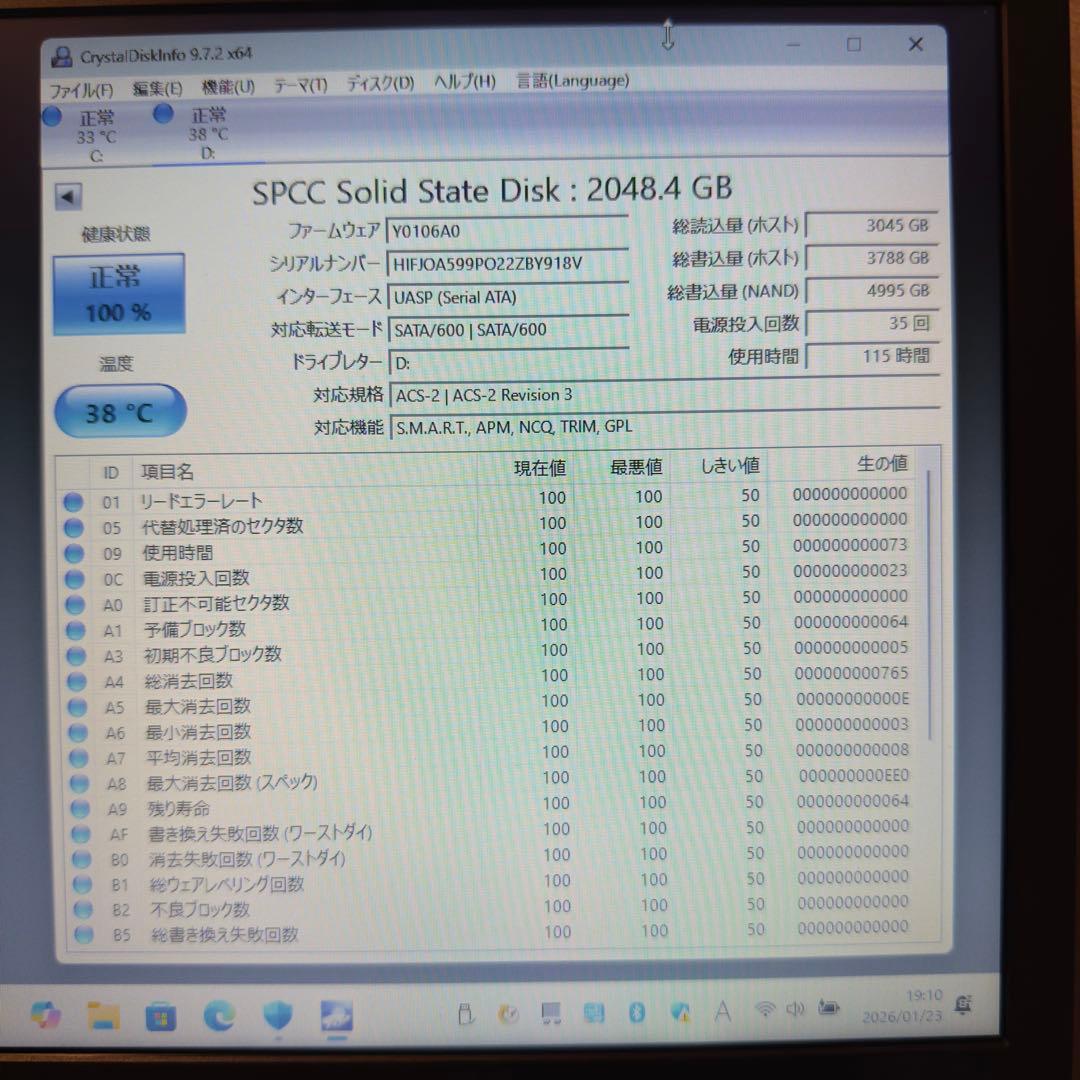Expand the ディスク(D) disk list

coord(380,84)
